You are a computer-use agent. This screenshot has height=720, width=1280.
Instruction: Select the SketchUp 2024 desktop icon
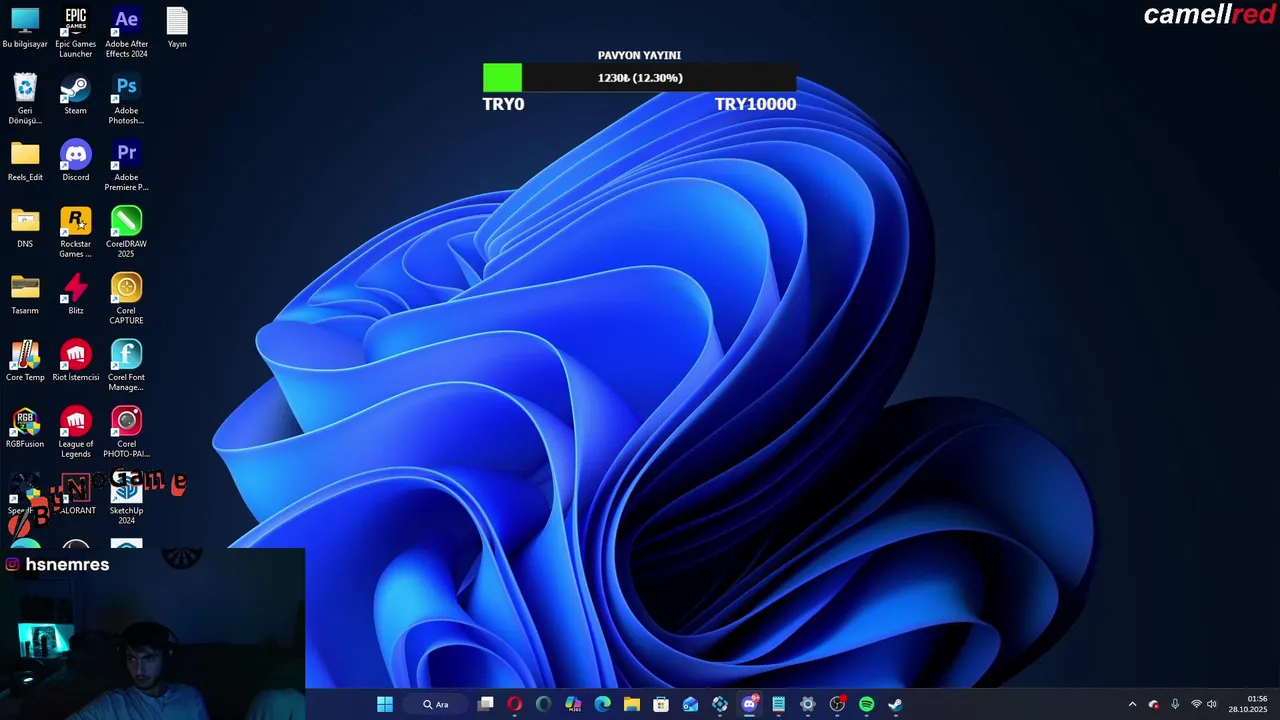tap(126, 500)
